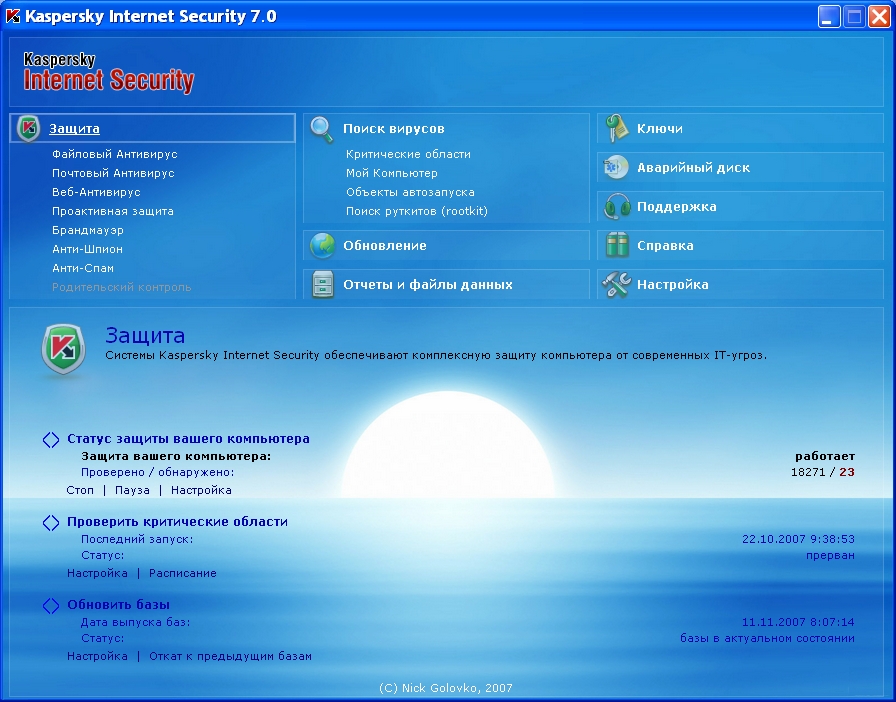
Task: Select Почтовый Антивирус
Action: point(113,173)
